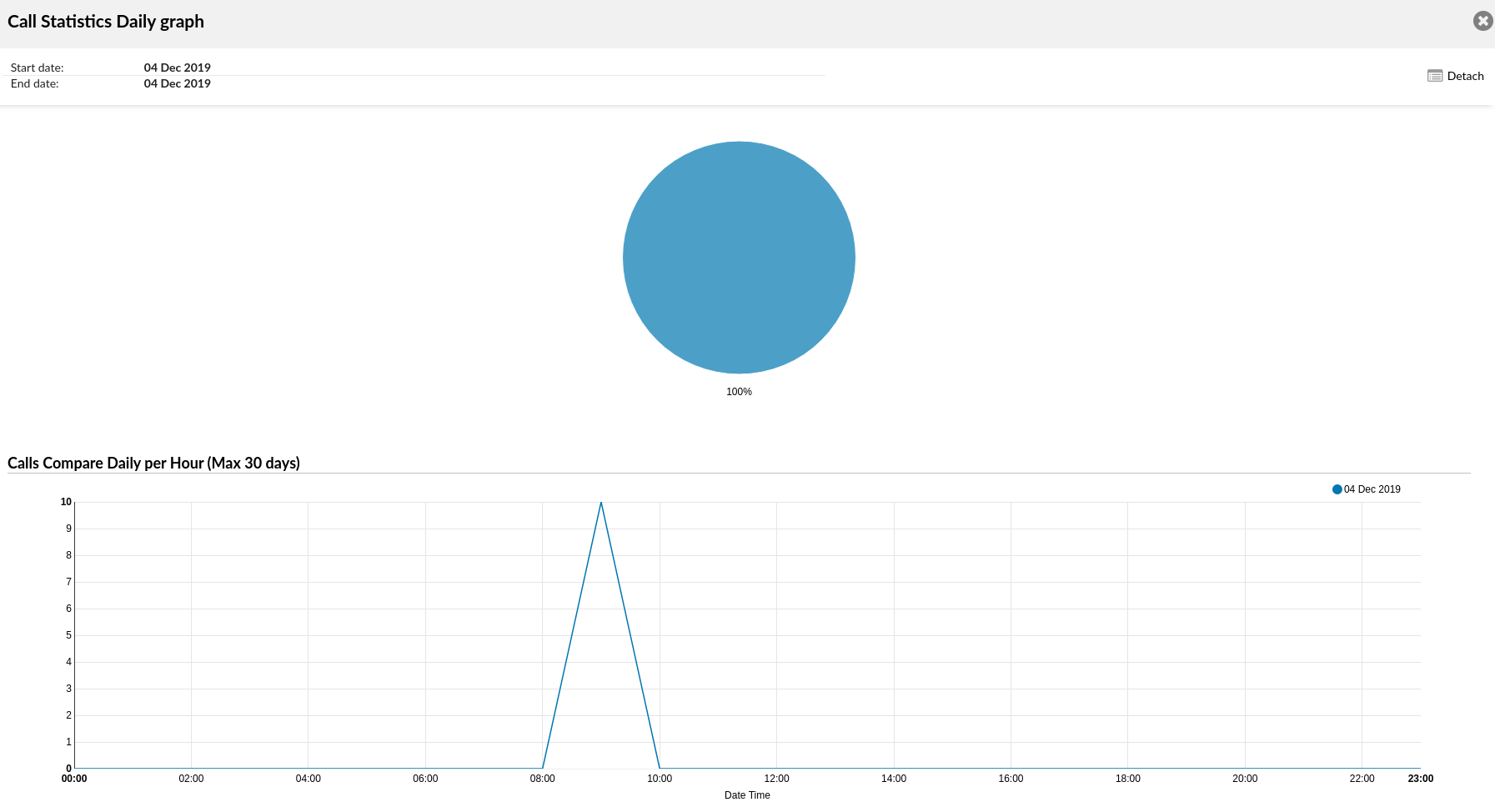This screenshot has width=1495, height=812.
Task: Click the y-axis label 10
Action: [x=66, y=502]
